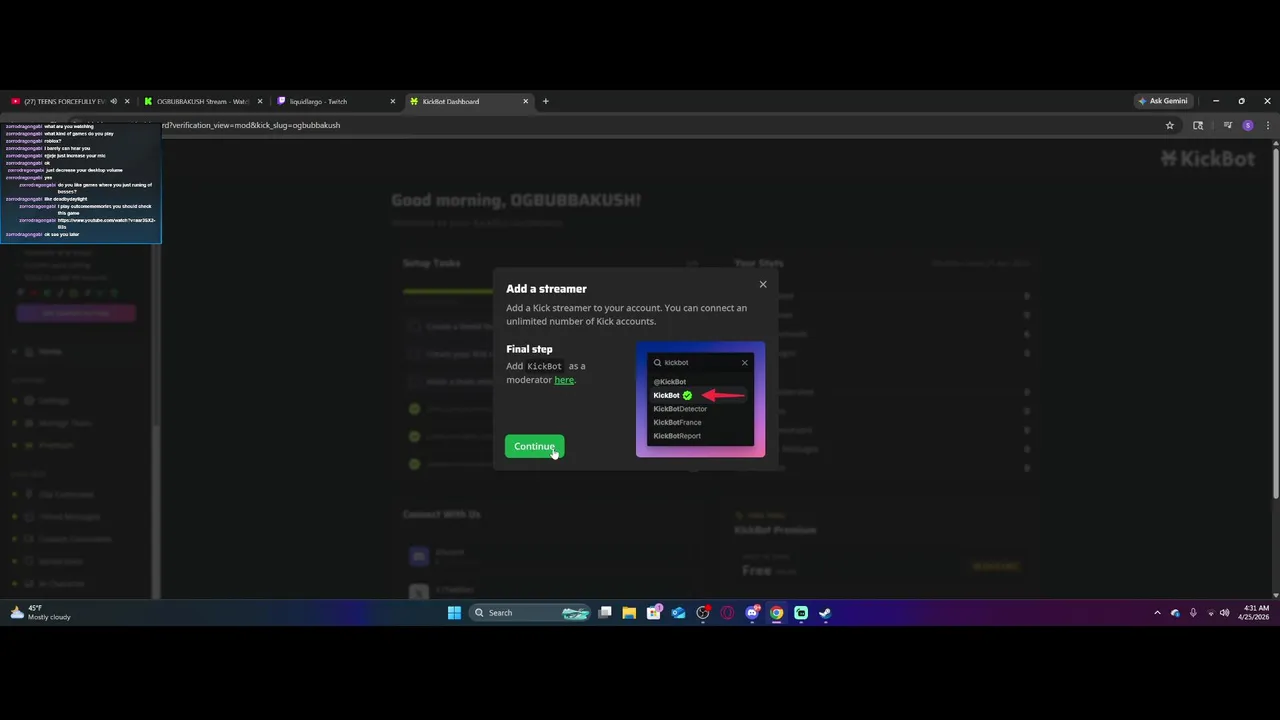Open Steam from the taskbar
Viewport: 1280px width, 720px height.
(x=825, y=613)
